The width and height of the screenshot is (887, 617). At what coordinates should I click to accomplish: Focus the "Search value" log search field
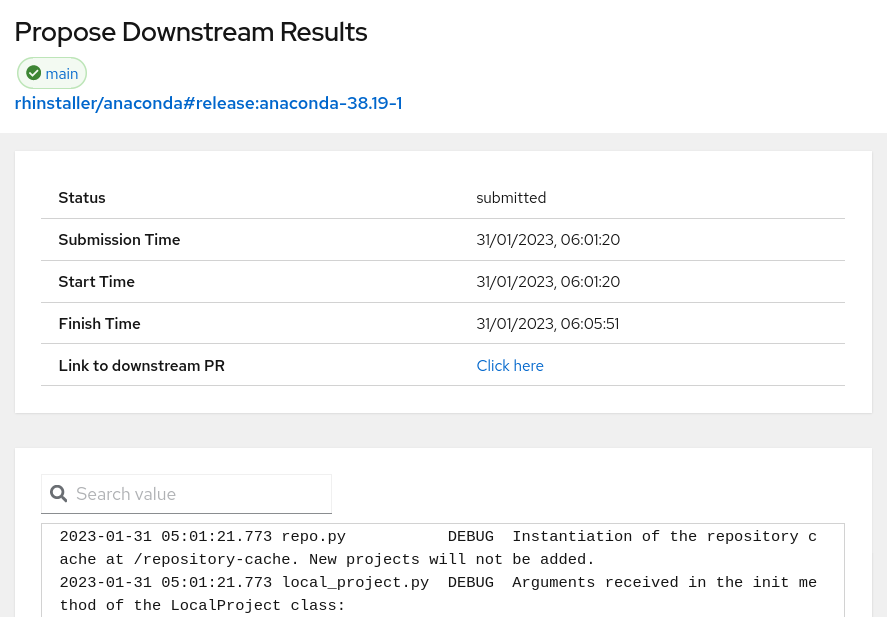(200, 494)
